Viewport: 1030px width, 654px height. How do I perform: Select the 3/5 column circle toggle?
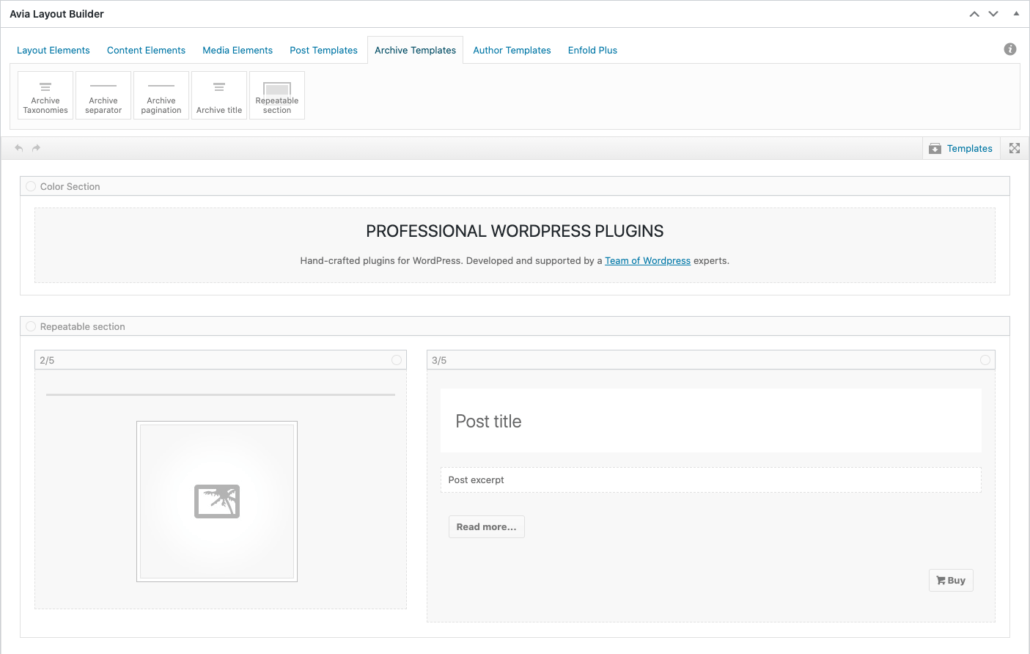[x=985, y=360]
